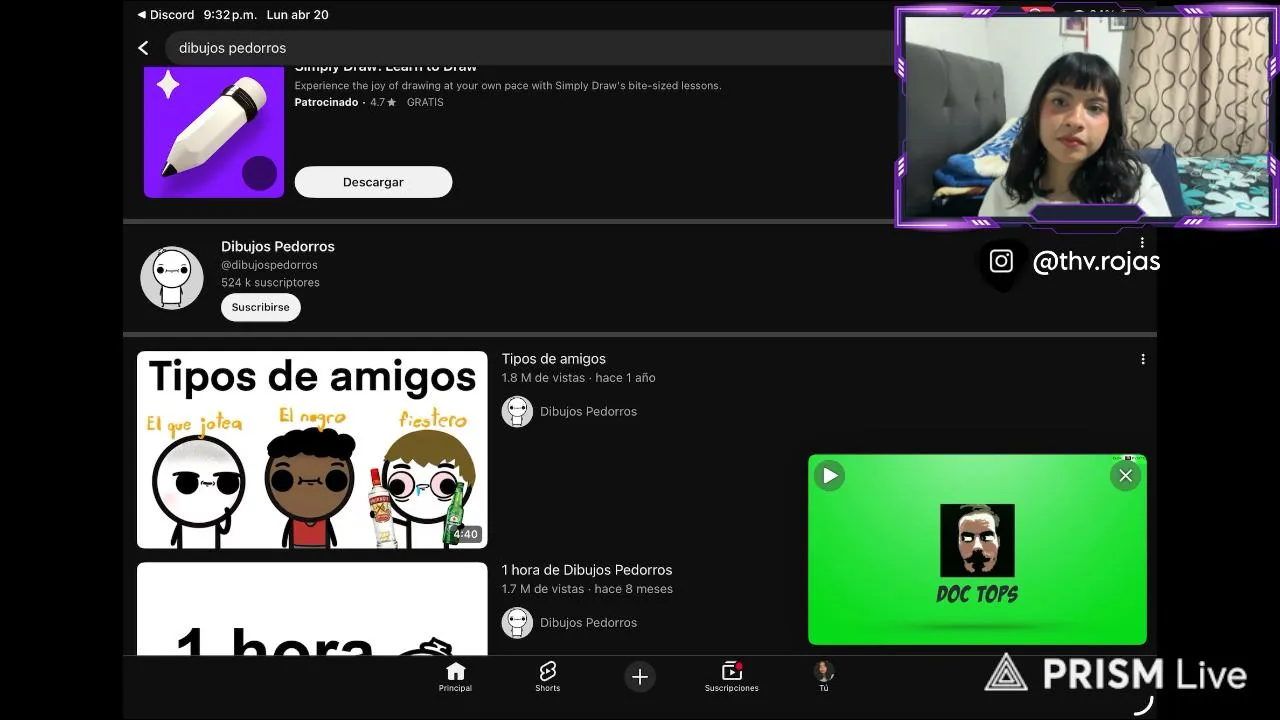The height and width of the screenshot is (720, 1280).
Task: Click the Suscribirse button
Action: [260, 307]
